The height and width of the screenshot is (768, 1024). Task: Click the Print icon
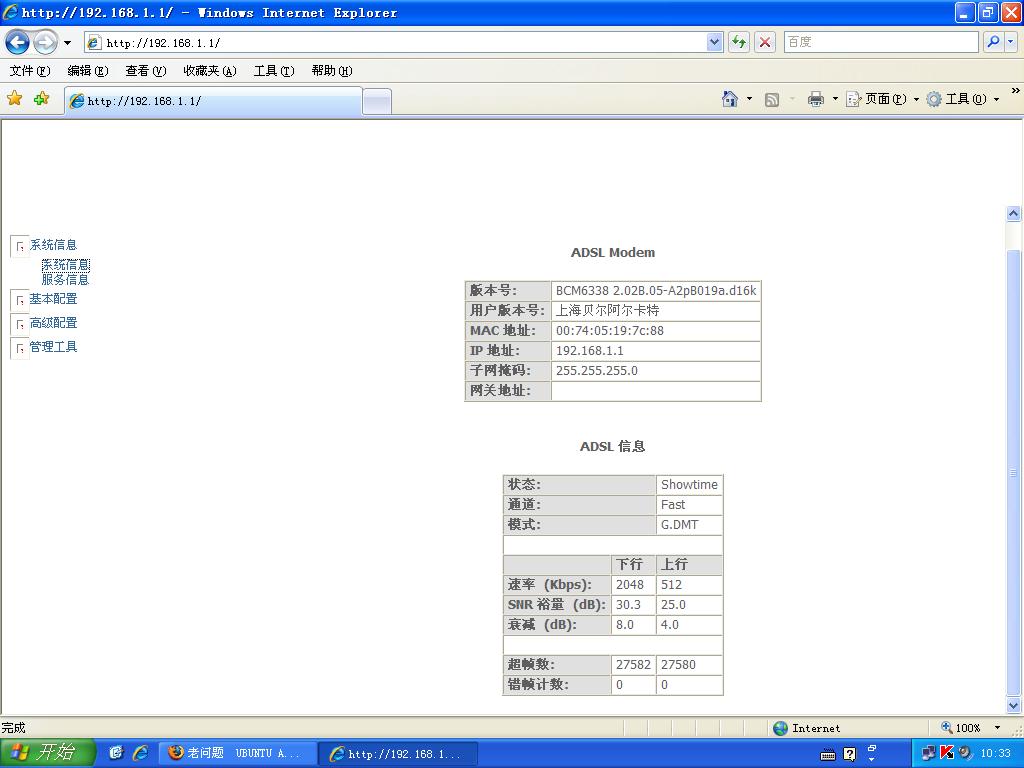[x=816, y=99]
